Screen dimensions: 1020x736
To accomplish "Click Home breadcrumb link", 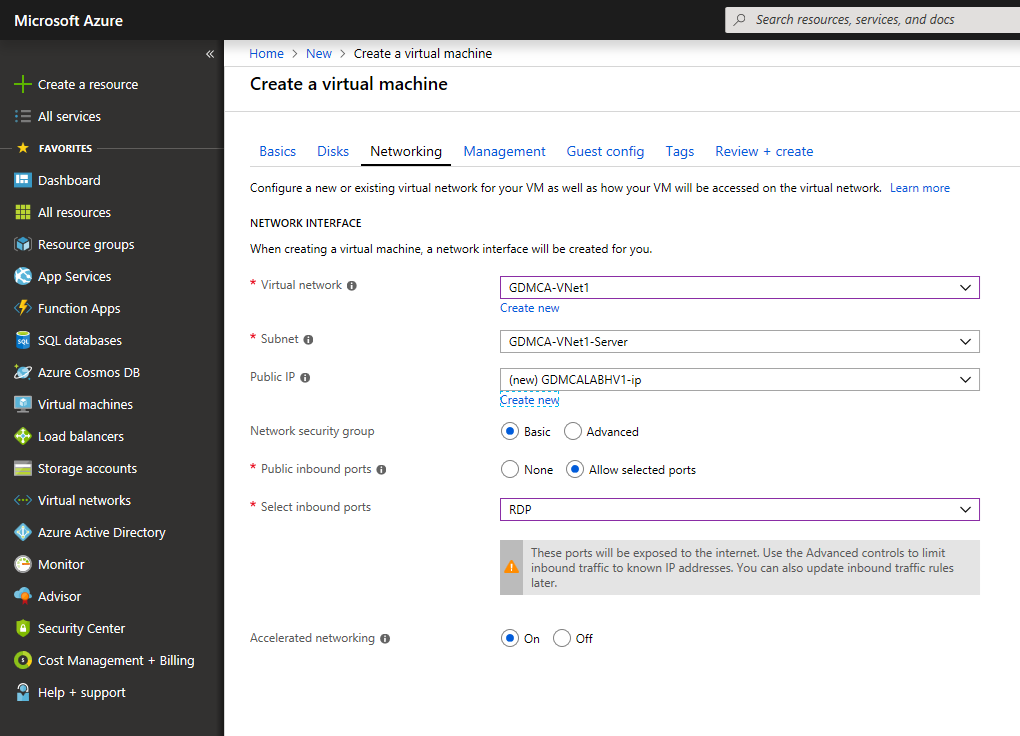I will (x=266, y=53).
